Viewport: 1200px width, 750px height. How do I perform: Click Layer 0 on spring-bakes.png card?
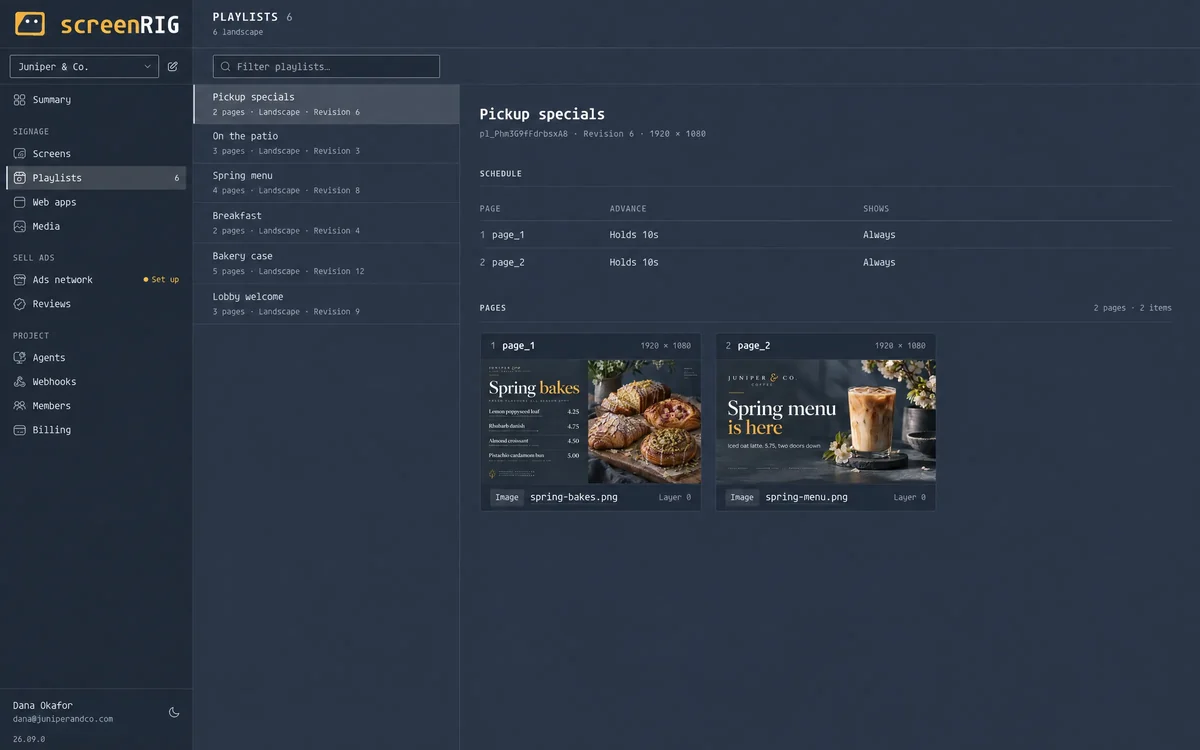click(675, 497)
